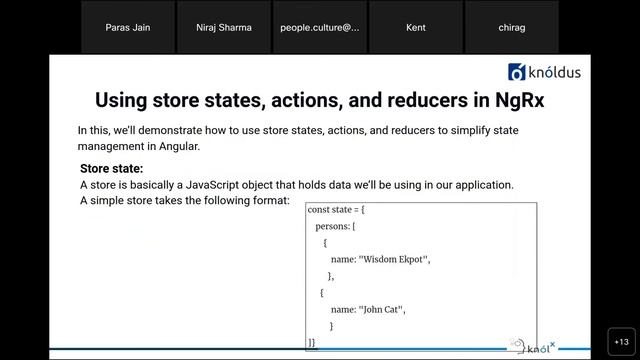Viewport: 640px width, 360px height.
Task: Select Kent participant tile
Action: 416,27
